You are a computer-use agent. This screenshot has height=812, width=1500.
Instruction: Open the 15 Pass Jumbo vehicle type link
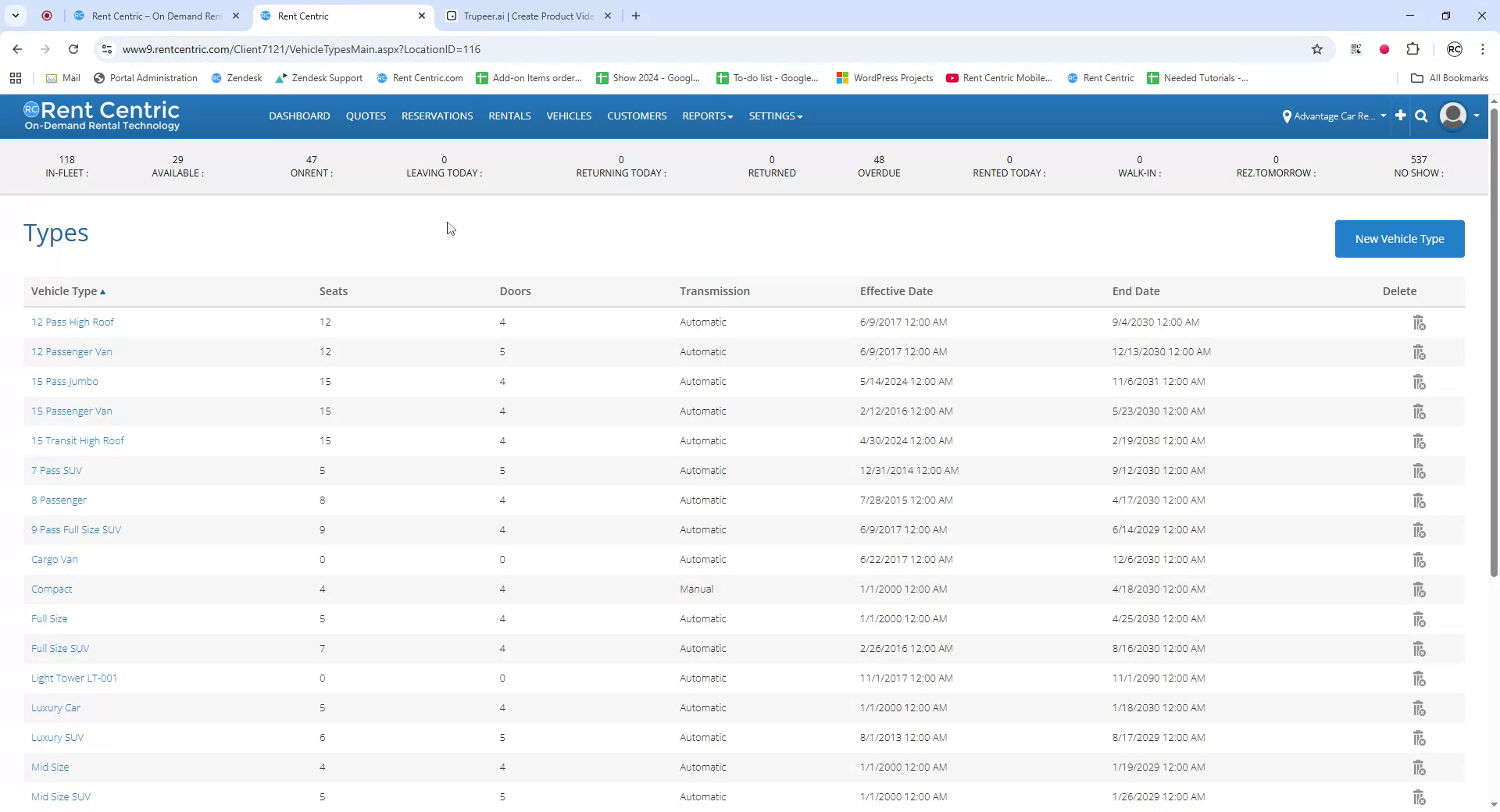64,381
